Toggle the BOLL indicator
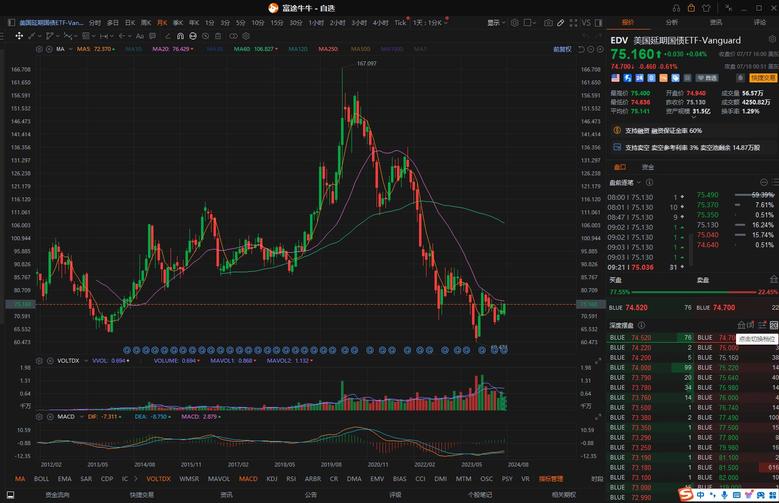 (x=41, y=479)
